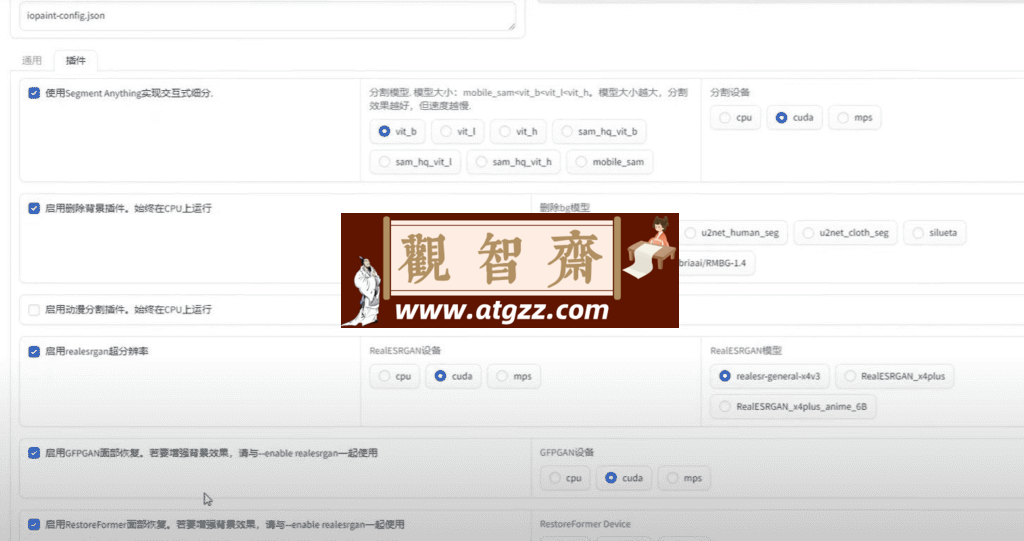The height and width of the screenshot is (541, 1024).
Task: Click the RealESRGAN模型 label text
Action: (746, 351)
